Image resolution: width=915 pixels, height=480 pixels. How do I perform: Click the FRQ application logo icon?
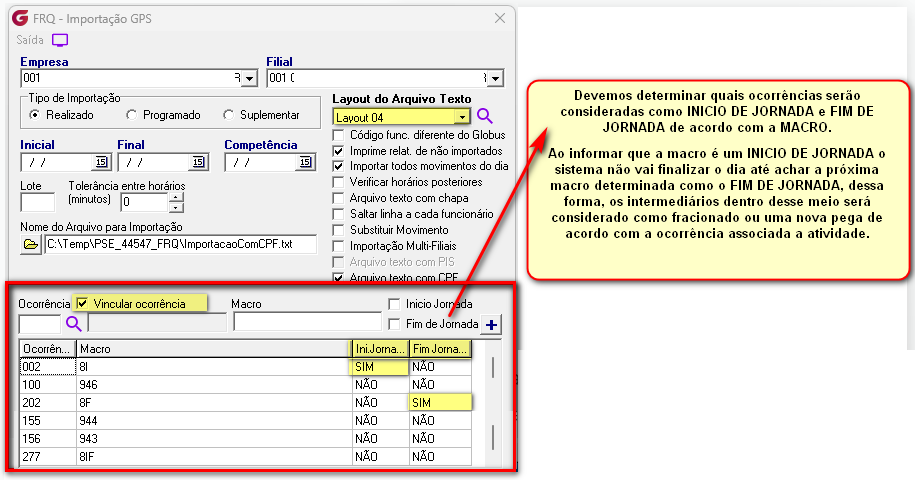click(20, 18)
